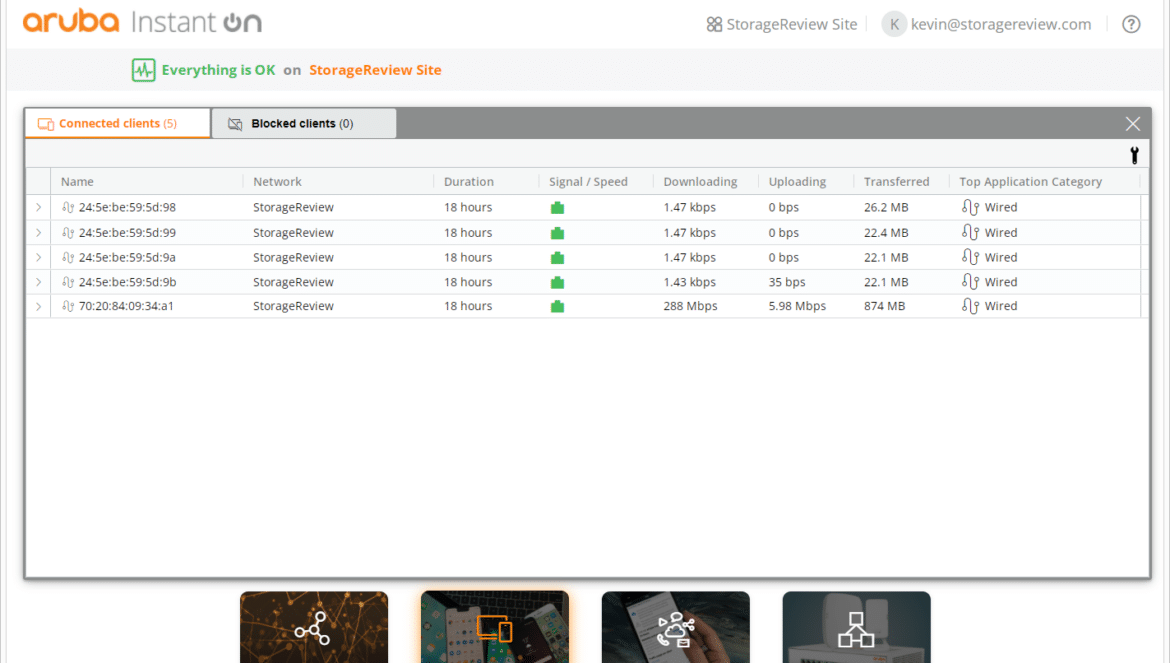Click the 26.2 MB transferred value
Screen dimensions: 1170x663
[886, 207]
